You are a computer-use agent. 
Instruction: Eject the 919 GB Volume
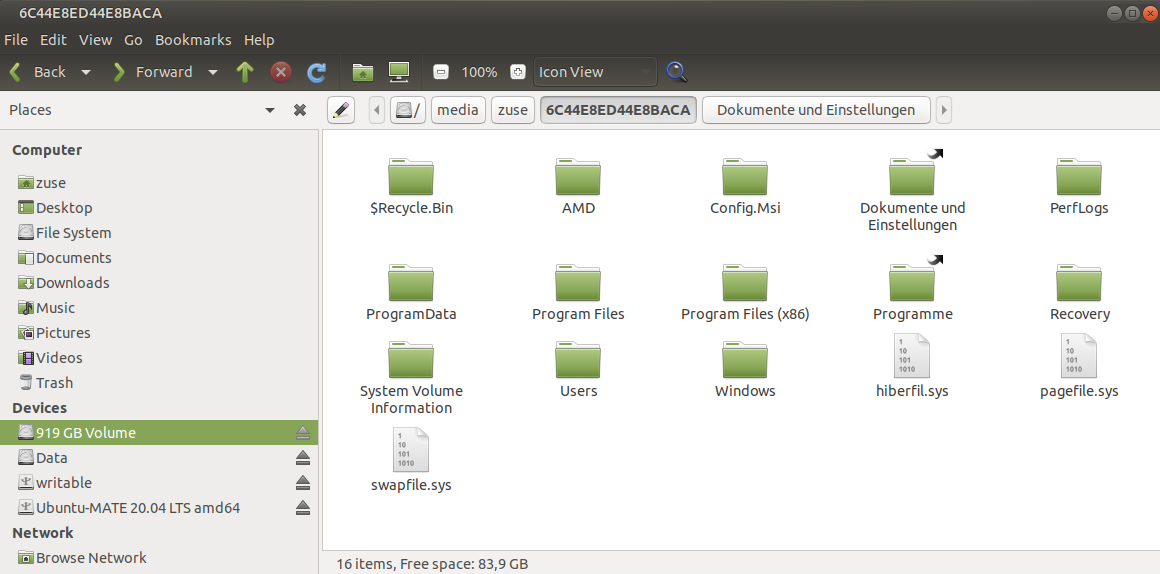coord(303,433)
